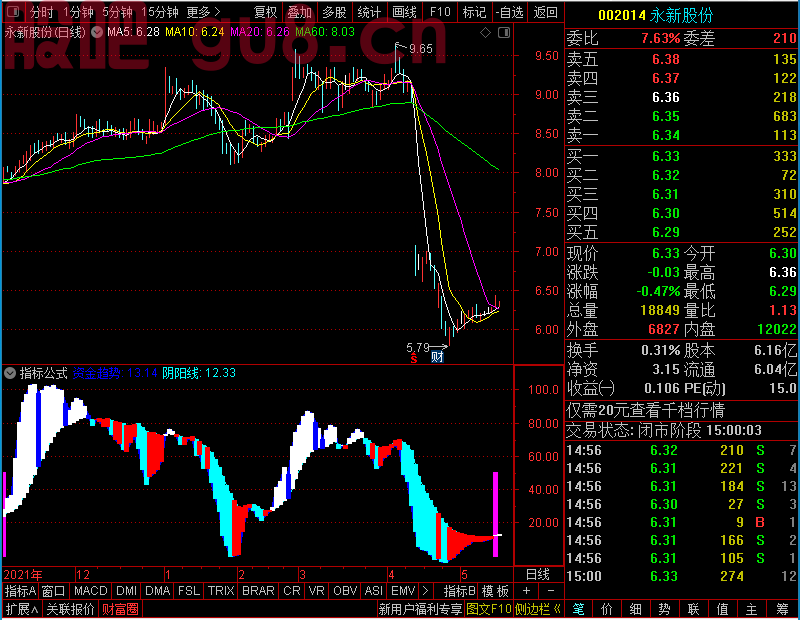
Task: Click the red S signal marker under chart
Action: pyautogui.click(x=414, y=358)
